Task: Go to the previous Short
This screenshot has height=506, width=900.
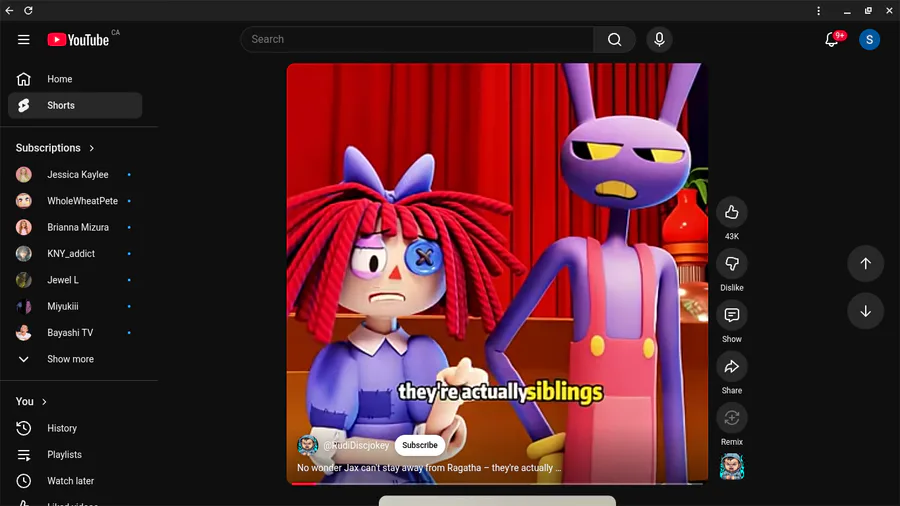Action: [865, 263]
